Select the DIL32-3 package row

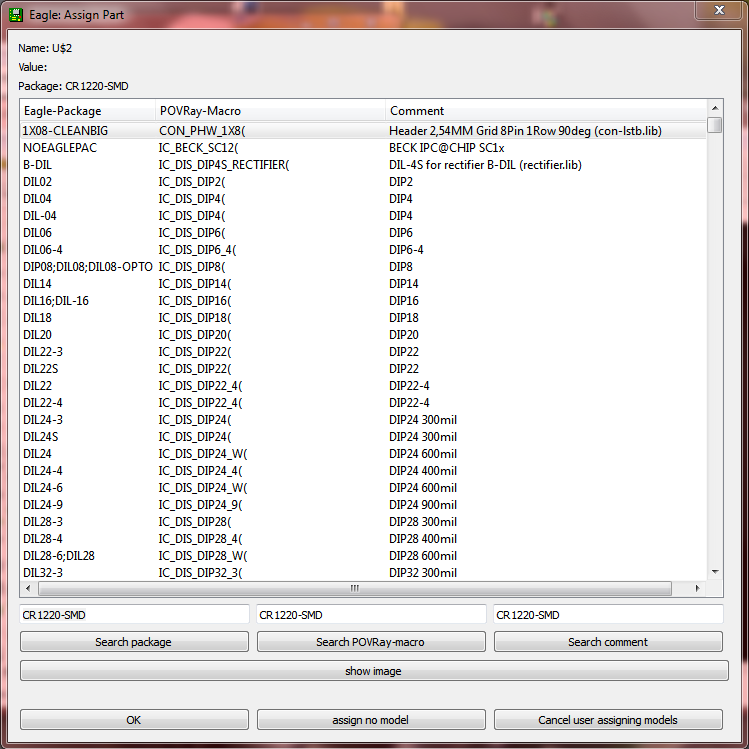tap(363, 573)
